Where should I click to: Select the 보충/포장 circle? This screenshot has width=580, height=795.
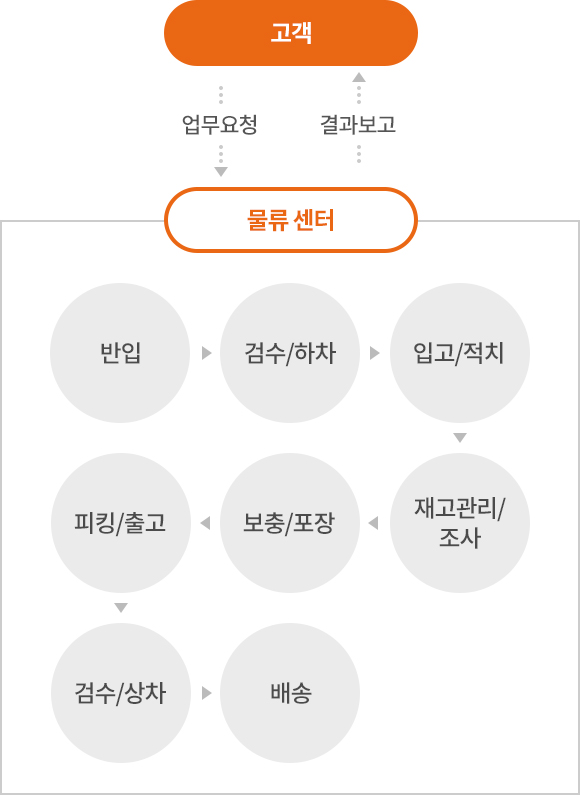coord(290,523)
